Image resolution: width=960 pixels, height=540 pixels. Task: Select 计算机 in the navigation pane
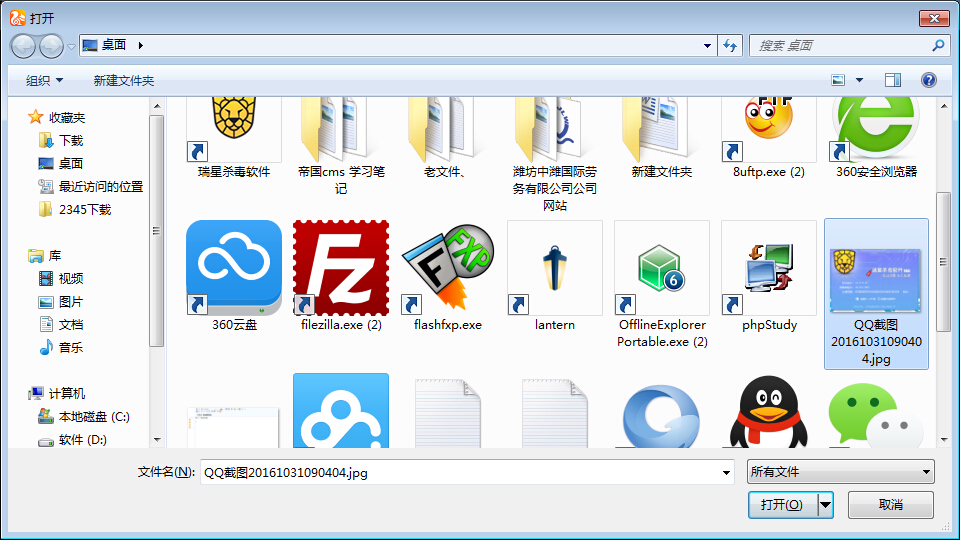[67, 393]
